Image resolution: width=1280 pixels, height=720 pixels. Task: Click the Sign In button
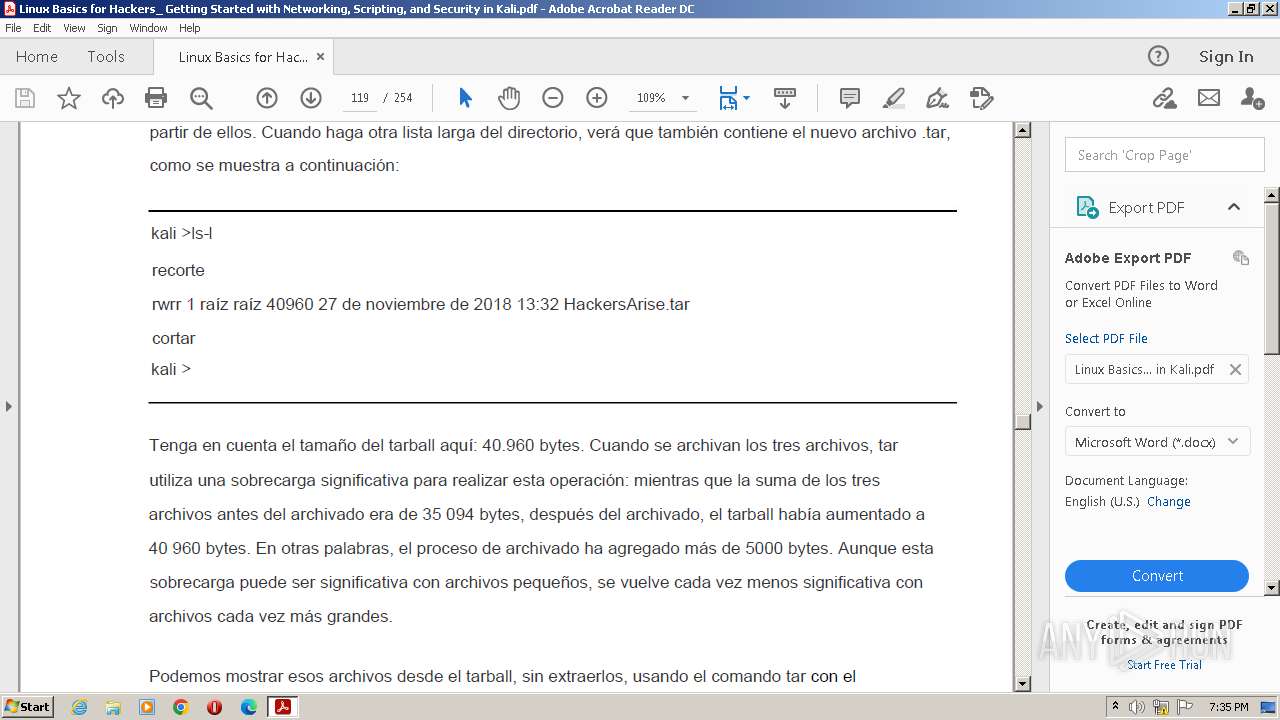click(x=1226, y=57)
